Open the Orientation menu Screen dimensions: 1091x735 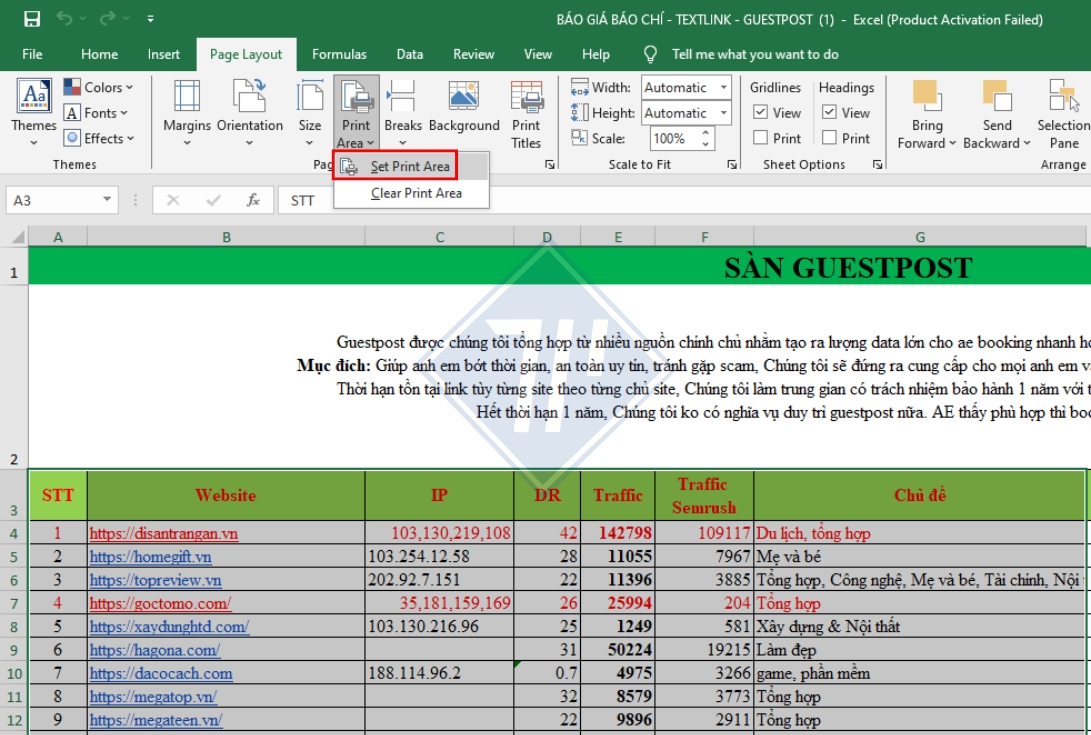coord(250,111)
